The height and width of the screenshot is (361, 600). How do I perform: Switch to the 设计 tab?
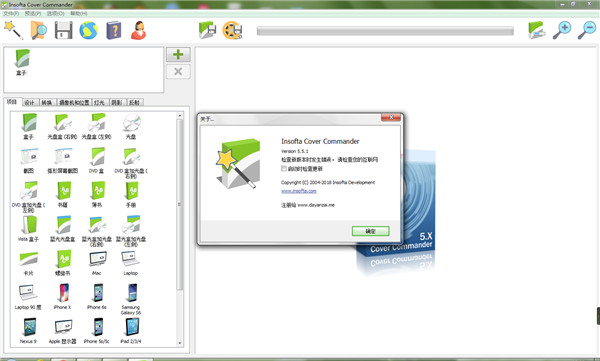click(x=29, y=102)
